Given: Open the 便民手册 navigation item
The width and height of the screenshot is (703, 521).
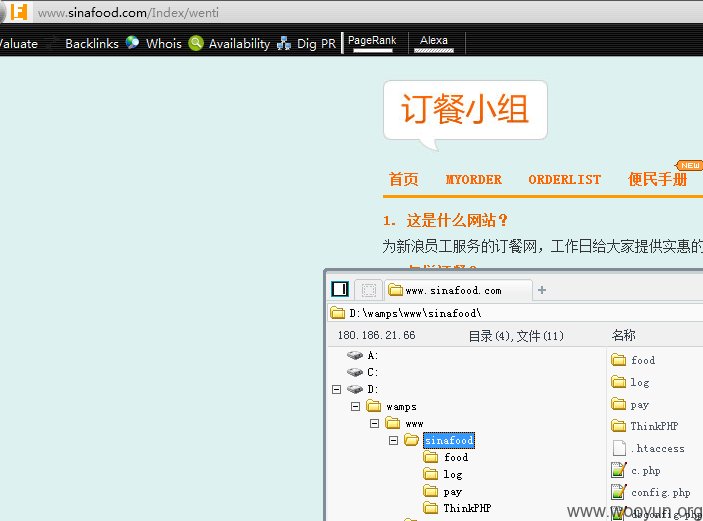Looking at the screenshot, I should pos(657,179).
